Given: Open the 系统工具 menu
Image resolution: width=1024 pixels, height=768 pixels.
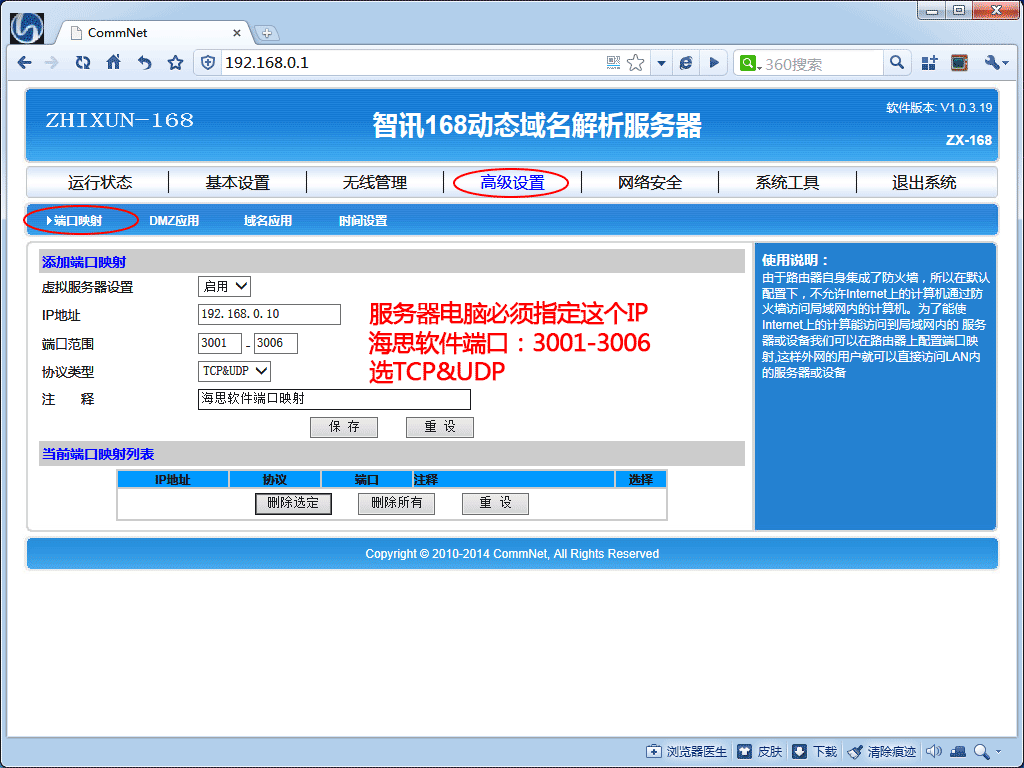Looking at the screenshot, I should point(787,182).
